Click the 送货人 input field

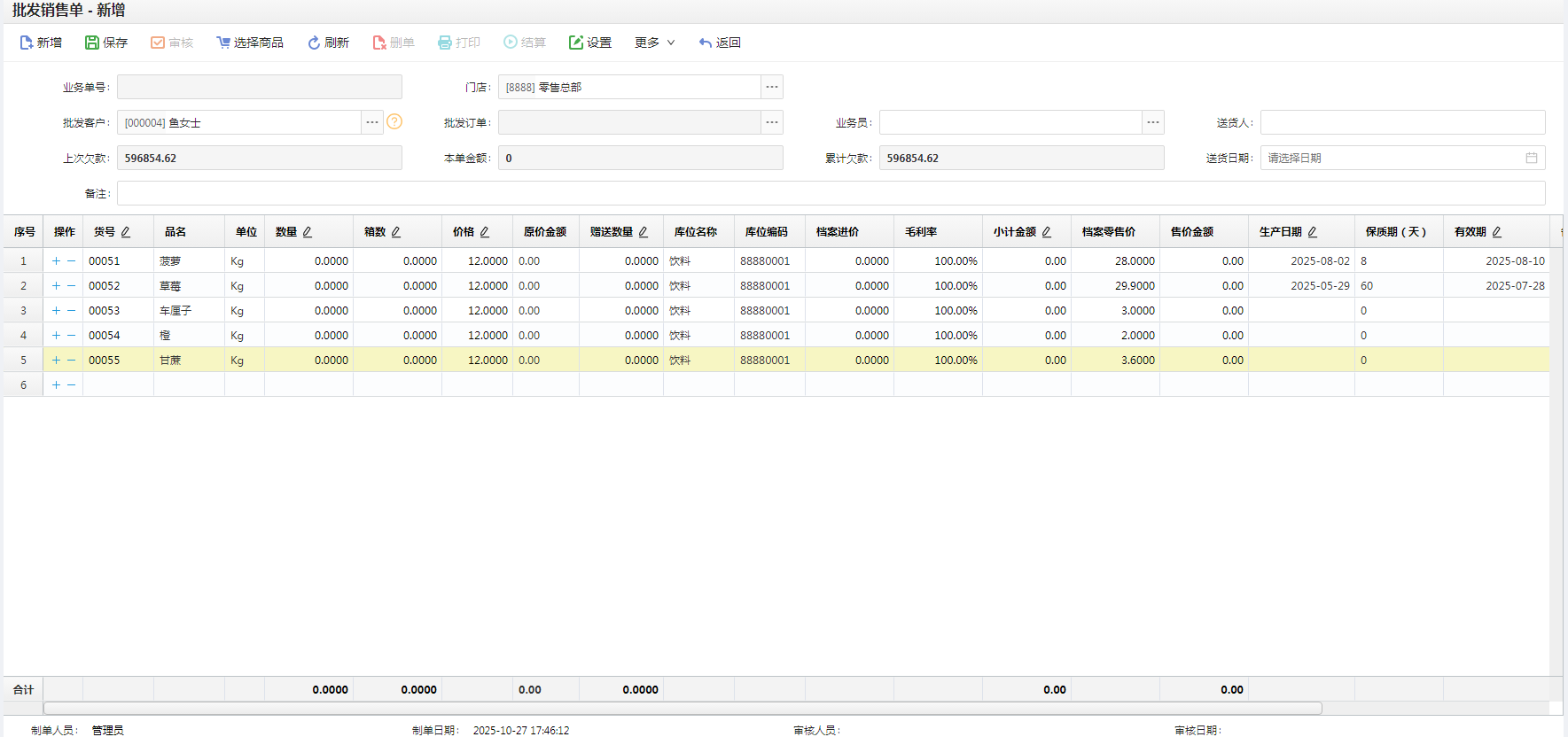[1402, 122]
